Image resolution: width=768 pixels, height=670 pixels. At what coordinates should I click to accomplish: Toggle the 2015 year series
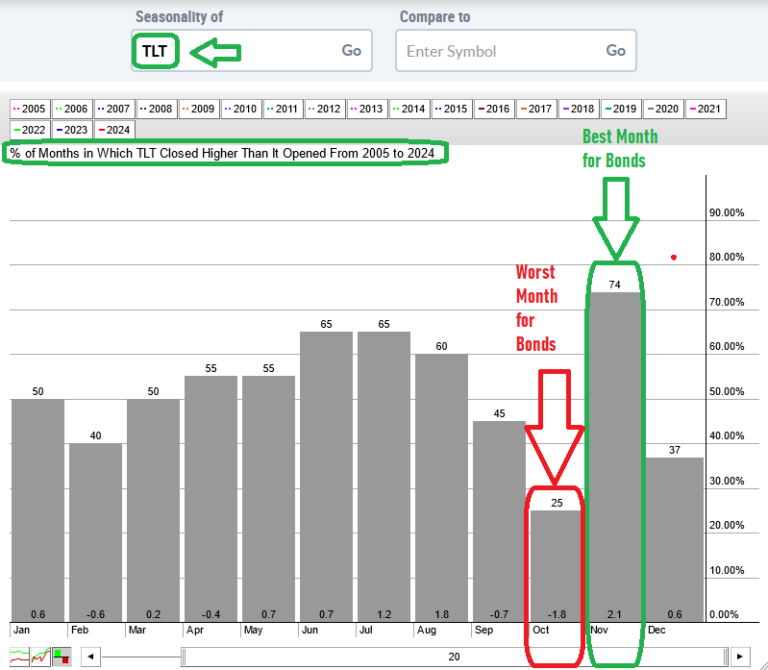tap(452, 109)
